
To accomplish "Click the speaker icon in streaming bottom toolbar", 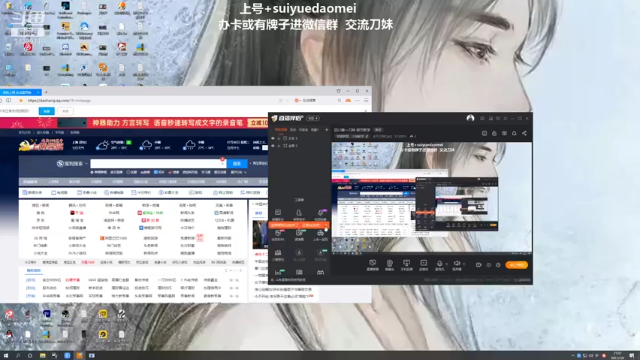I will coord(457,263).
